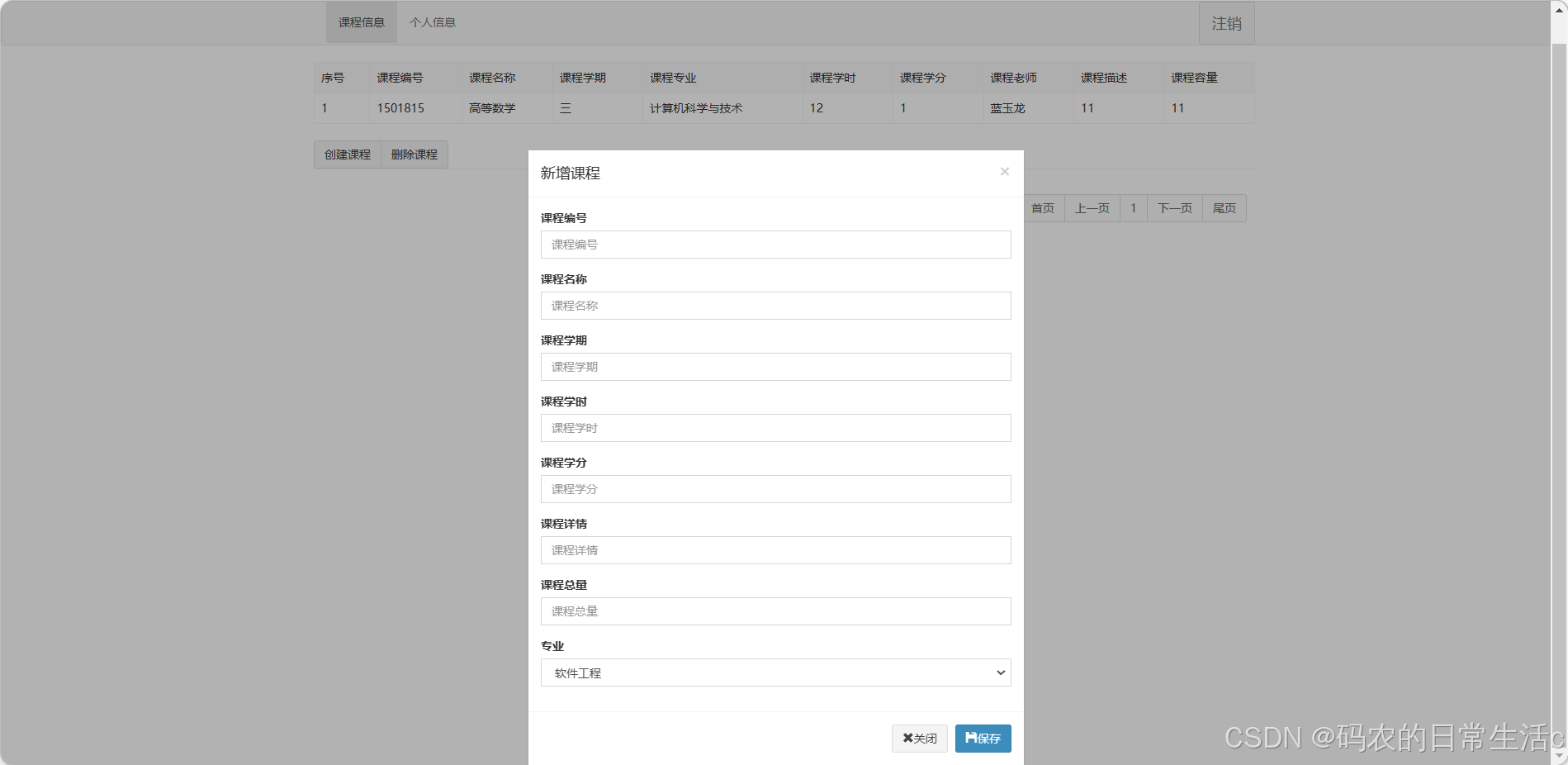The image size is (1568, 765).
Task: Close the 新增课程 dialog via its × icon
Action: point(1004,171)
